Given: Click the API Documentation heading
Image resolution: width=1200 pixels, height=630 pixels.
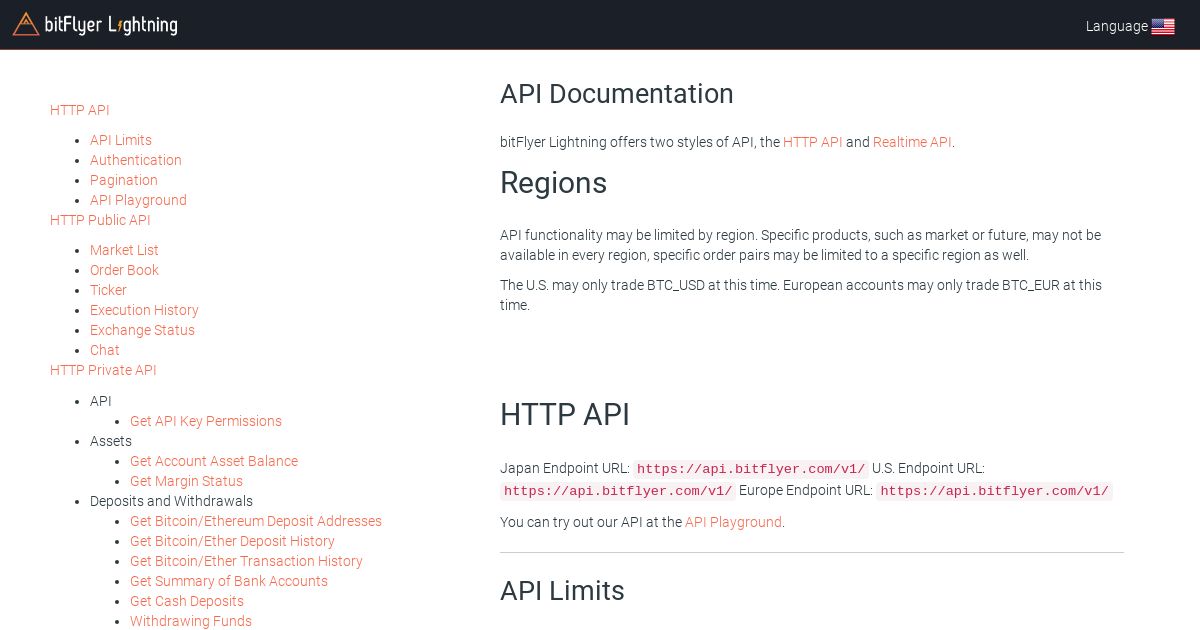Looking at the screenshot, I should (x=617, y=94).
